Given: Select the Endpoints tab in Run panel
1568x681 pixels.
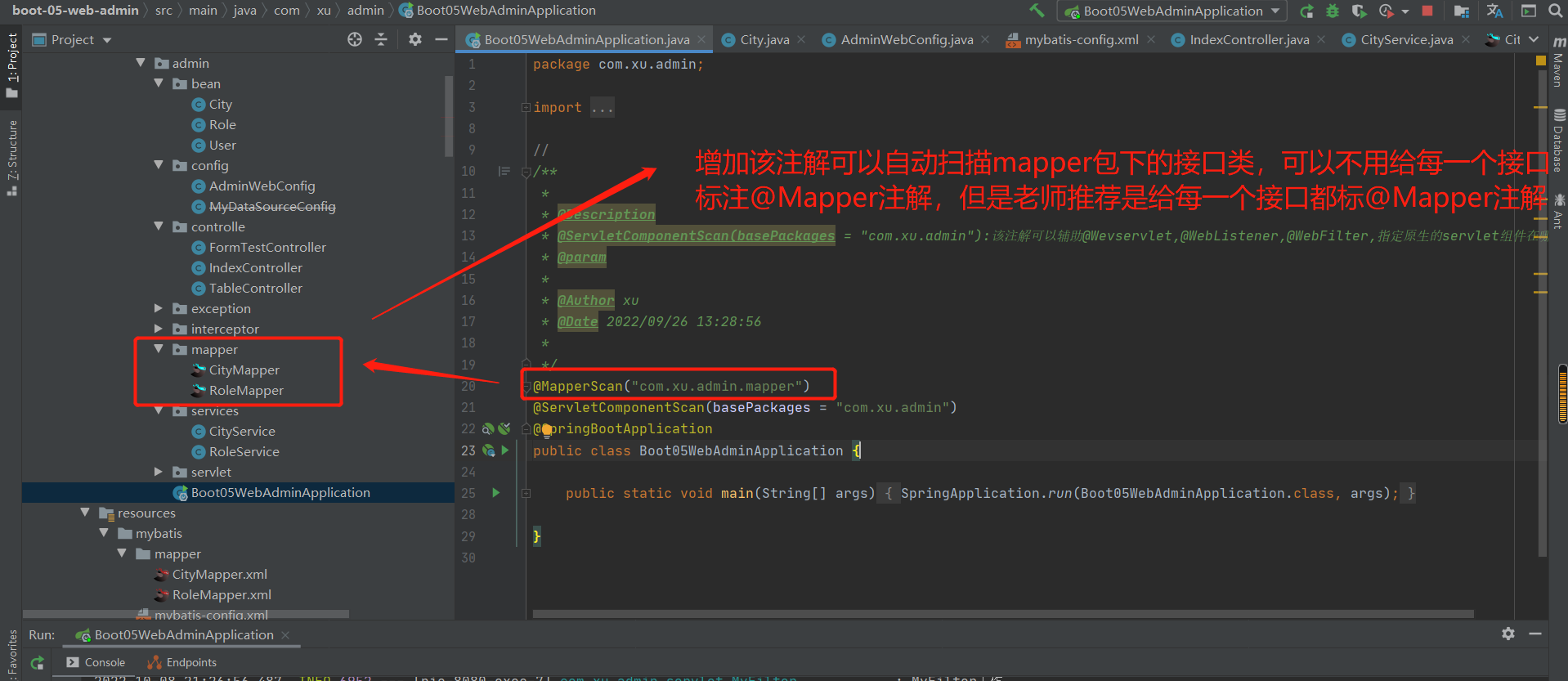Looking at the screenshot, I should click(182, 663).
